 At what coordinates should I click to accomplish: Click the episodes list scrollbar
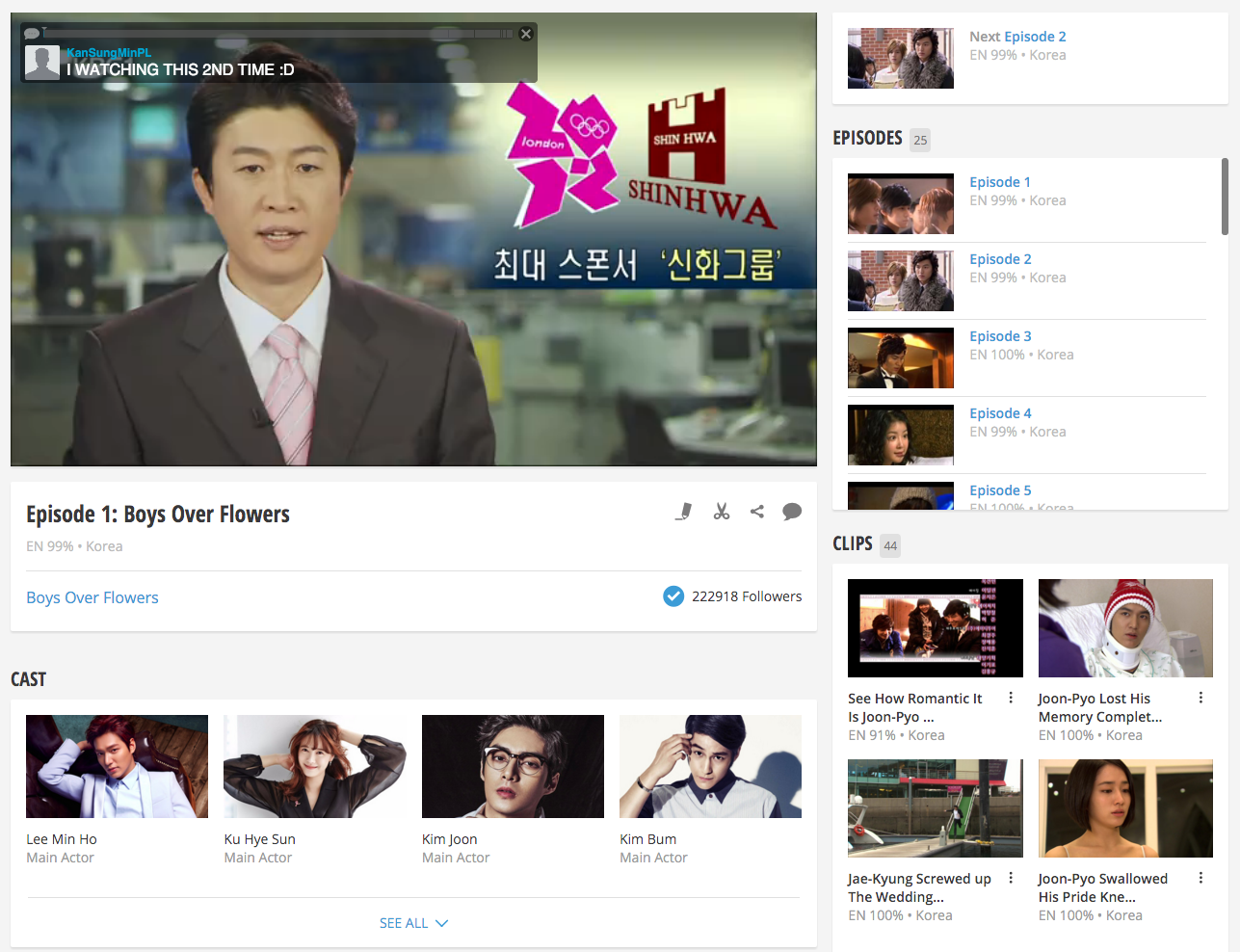[x=1225, y=197]
